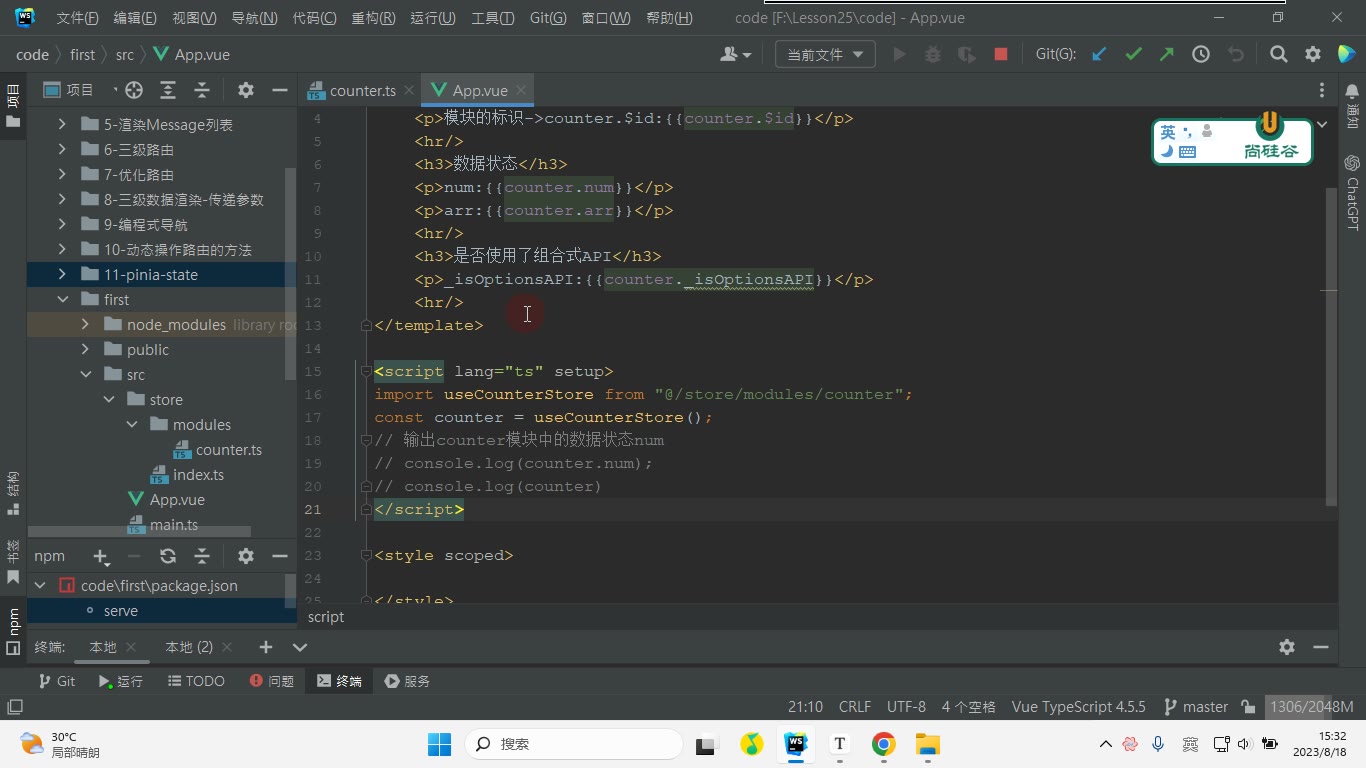This screenshot has height=768, width=1366.
Task: Open terminal tabs dropdown chevron
Action: [x=299, y=647]
